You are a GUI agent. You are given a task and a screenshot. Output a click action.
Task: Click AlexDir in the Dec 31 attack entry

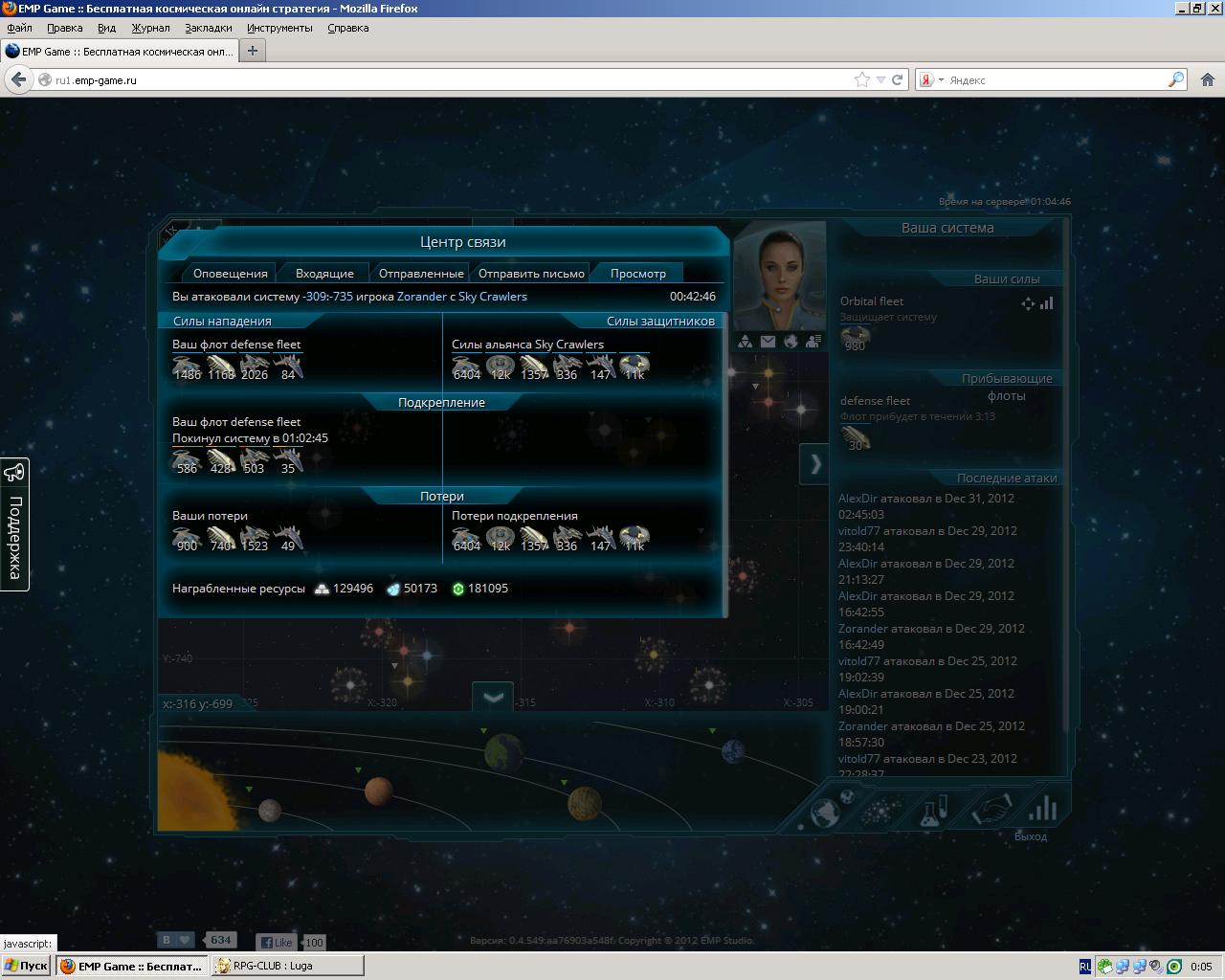pos(857,499)
